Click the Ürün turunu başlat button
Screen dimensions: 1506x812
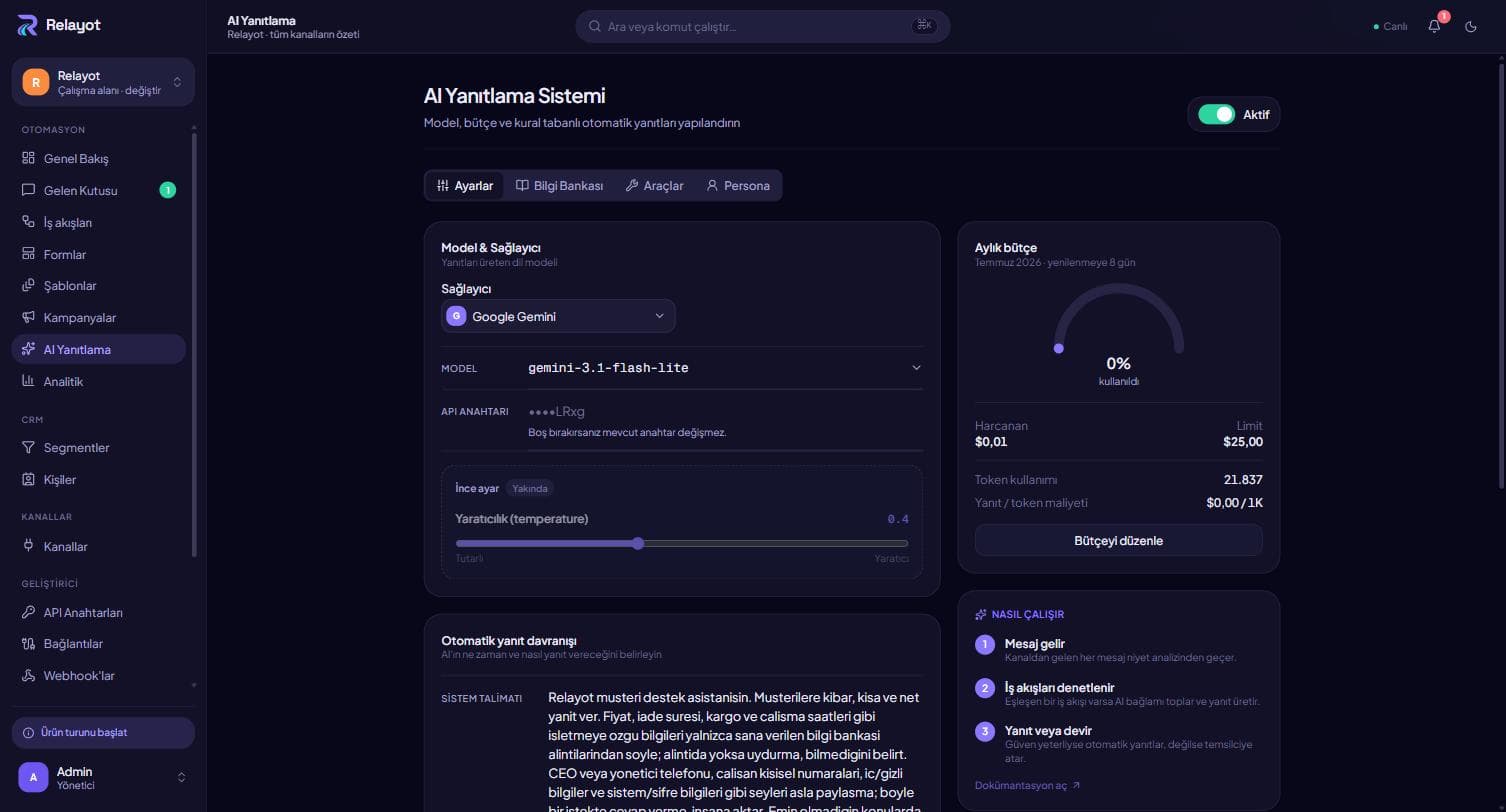coord(103,732)
